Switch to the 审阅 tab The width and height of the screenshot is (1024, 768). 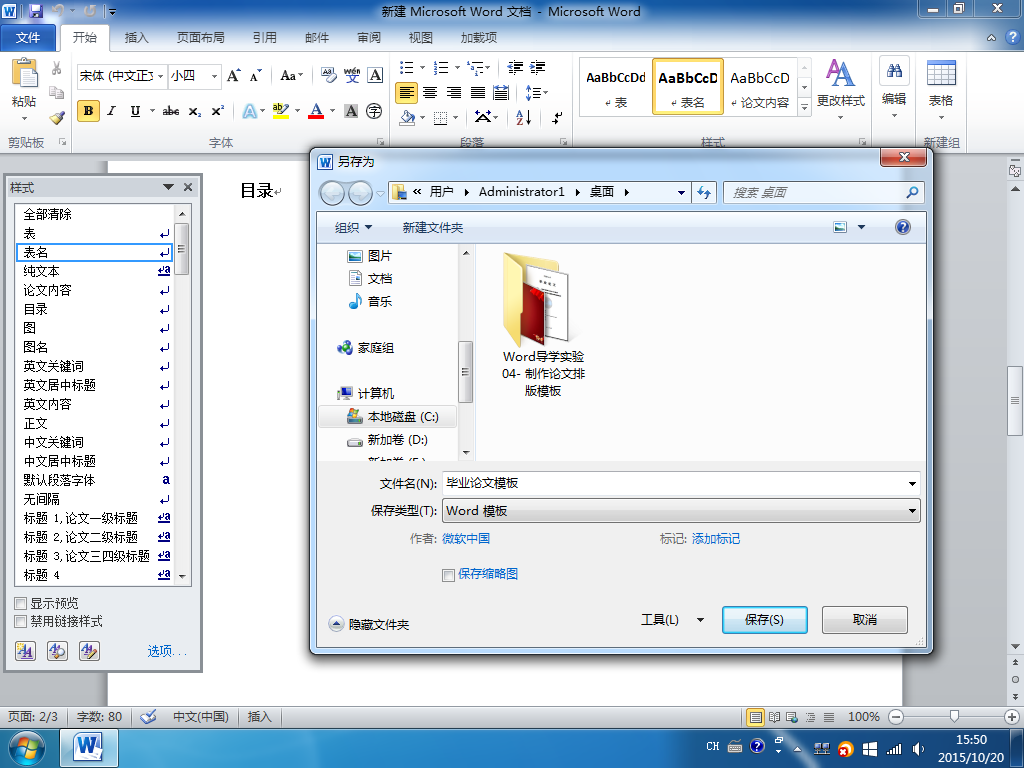pos(369,38)
